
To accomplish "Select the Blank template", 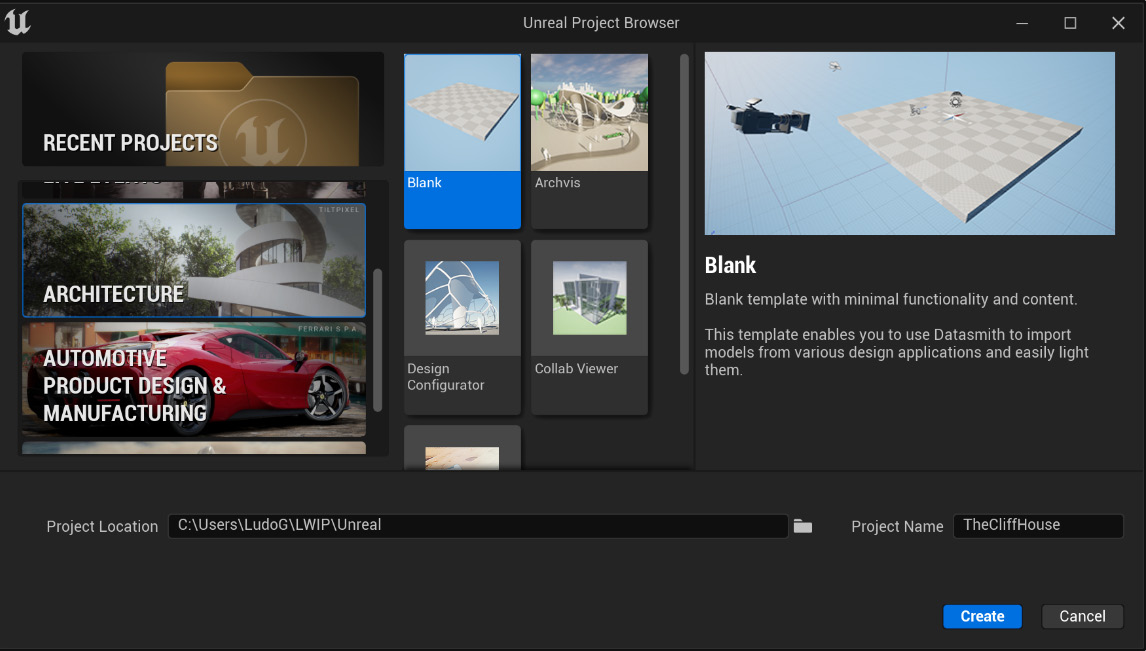I will point(463,141).
